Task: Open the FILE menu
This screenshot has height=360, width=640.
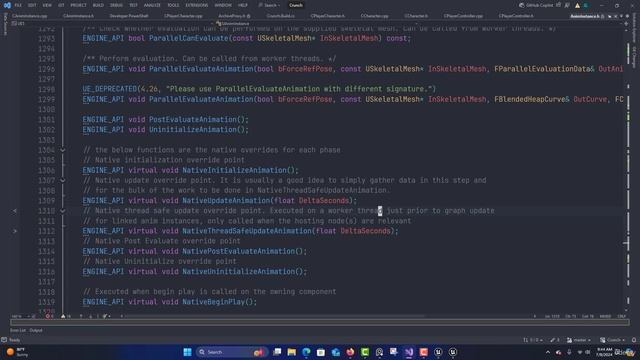Action: click(x=18, y=5)
